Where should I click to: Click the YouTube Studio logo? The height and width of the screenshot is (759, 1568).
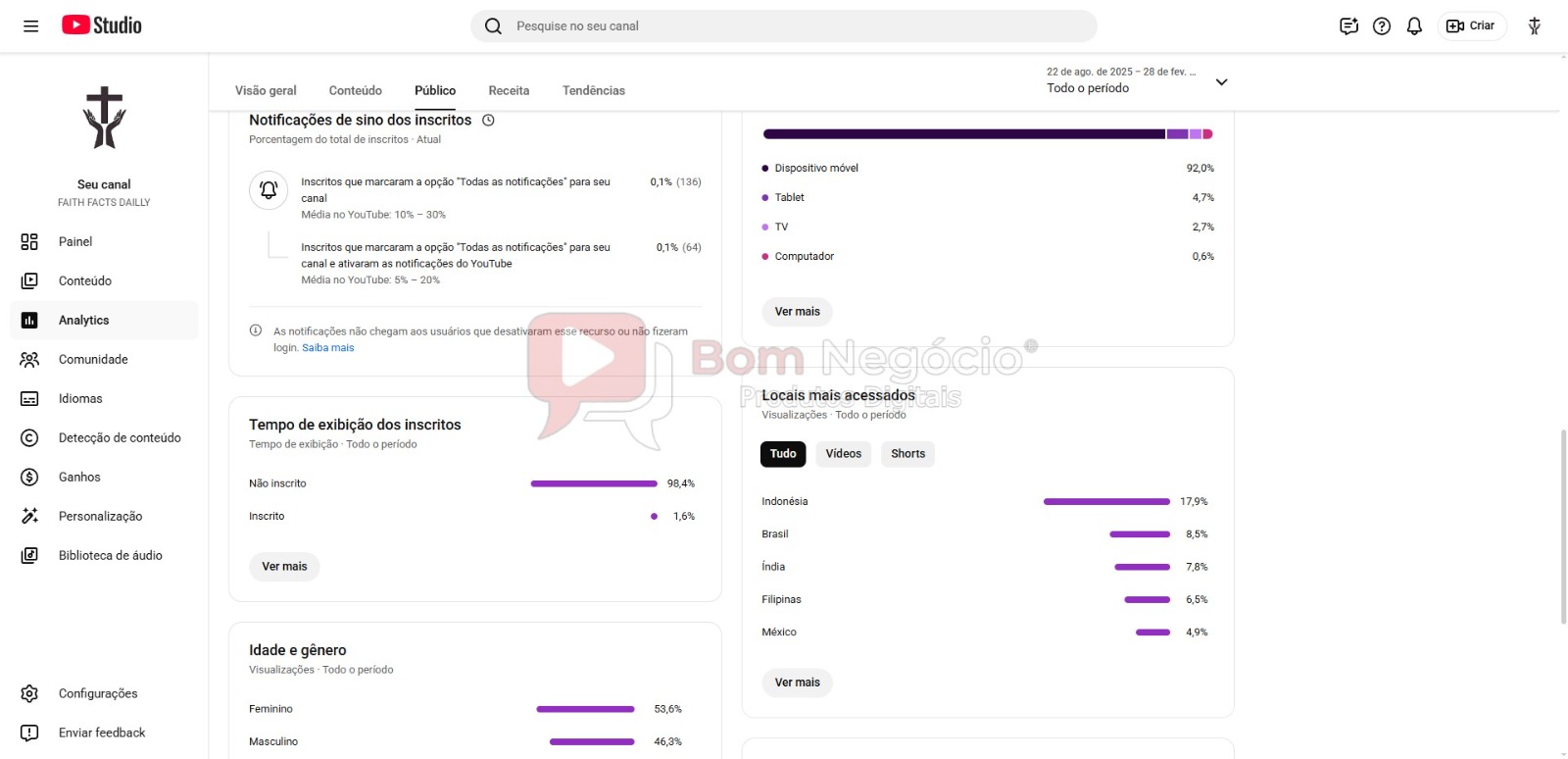coord(102,25)
